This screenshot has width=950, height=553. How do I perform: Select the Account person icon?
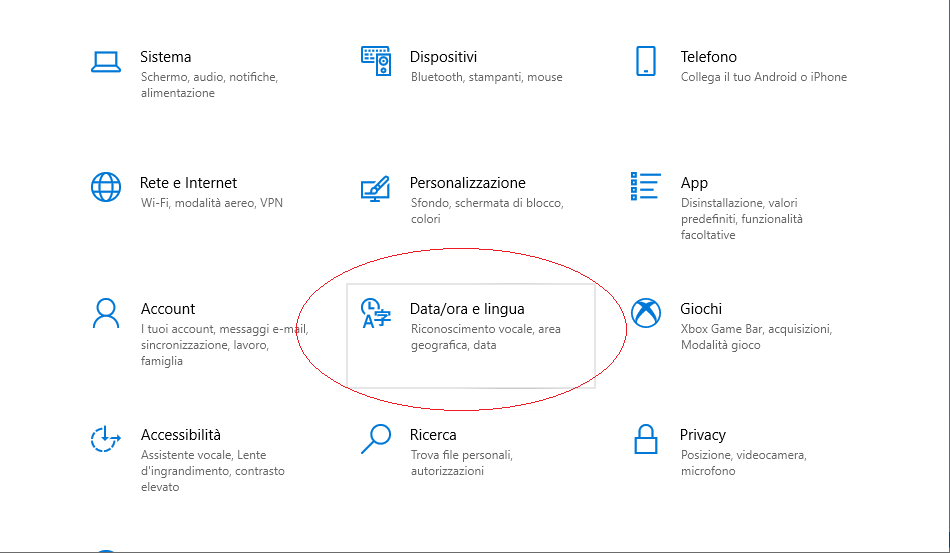tap(106, 313)
